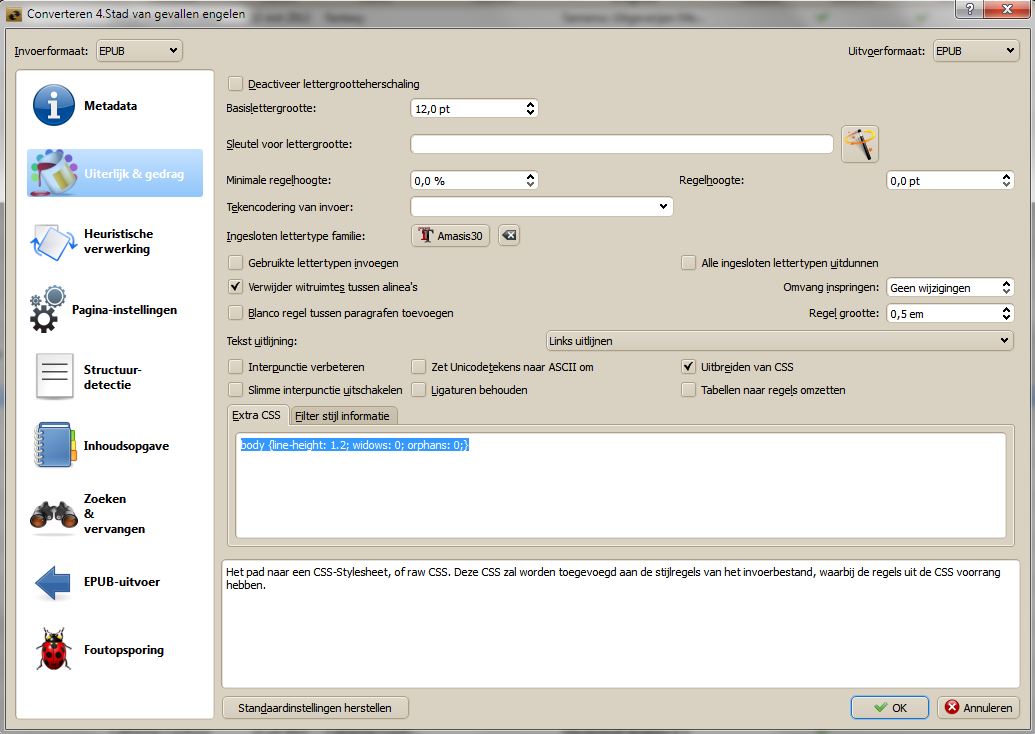Enable Tabellen naar regels omzetten
This screenshot has width=1035, height=734.
point(688,390)
